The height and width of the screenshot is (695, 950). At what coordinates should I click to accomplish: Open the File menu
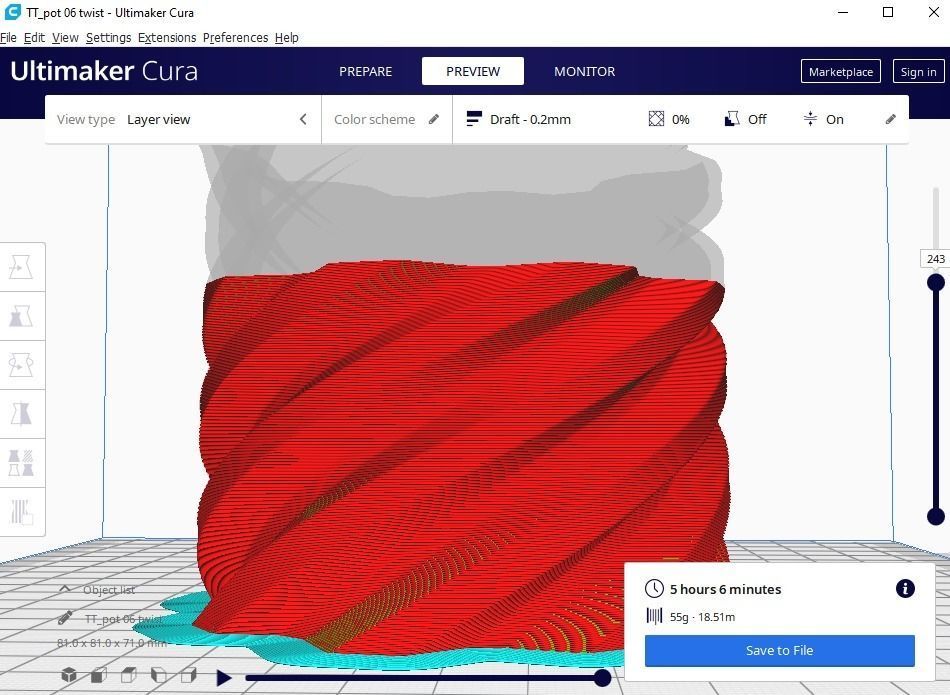coord(8,38)
